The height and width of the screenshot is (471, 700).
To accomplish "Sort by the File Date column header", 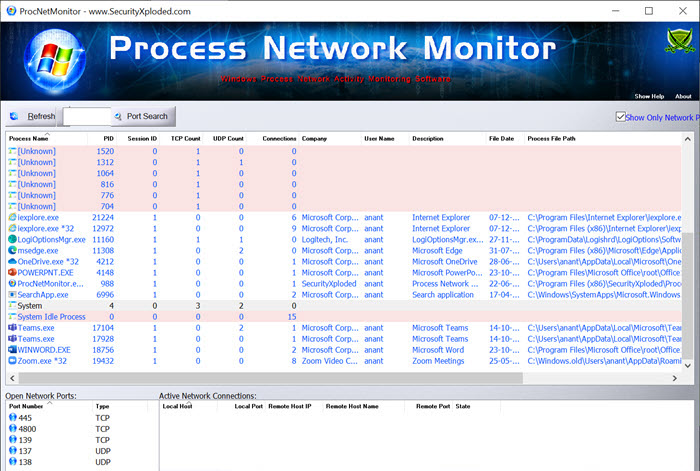I will 501,138.
